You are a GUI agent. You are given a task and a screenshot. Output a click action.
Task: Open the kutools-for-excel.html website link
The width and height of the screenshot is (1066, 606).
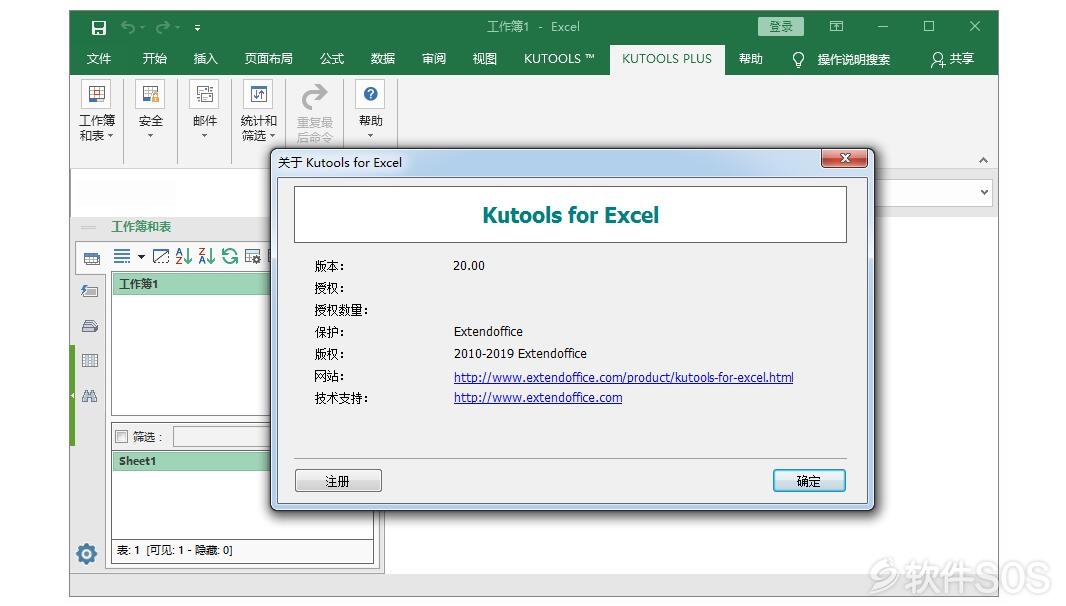click(623, 377)
